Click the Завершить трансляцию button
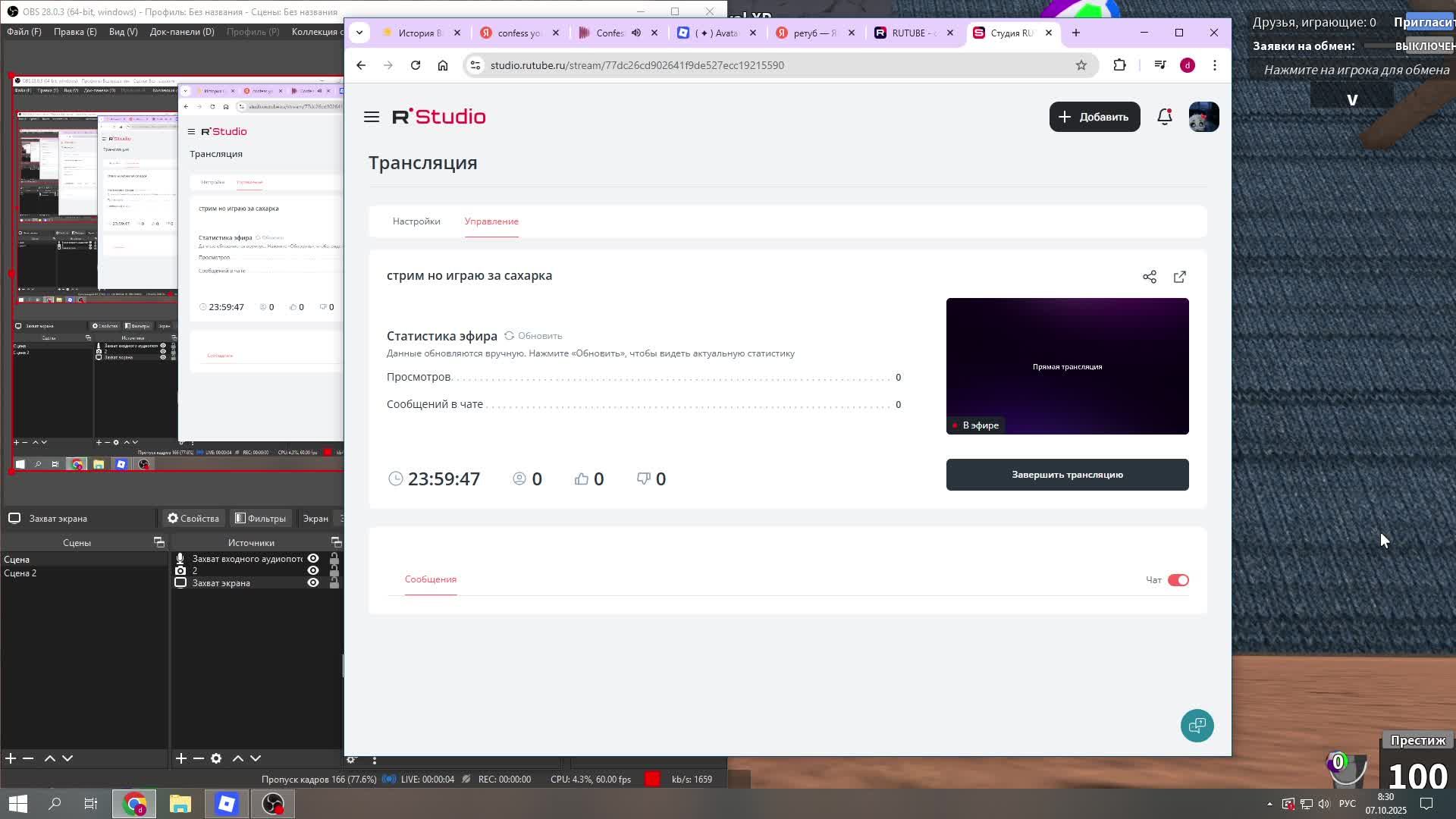Screen dimensions: 1456x819 coord(1067,475)
